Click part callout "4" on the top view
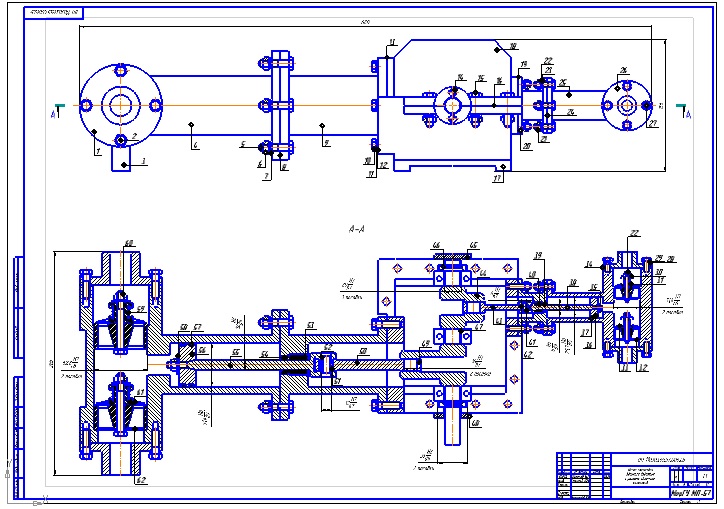The image size is (724, 509). coord(196,145)
